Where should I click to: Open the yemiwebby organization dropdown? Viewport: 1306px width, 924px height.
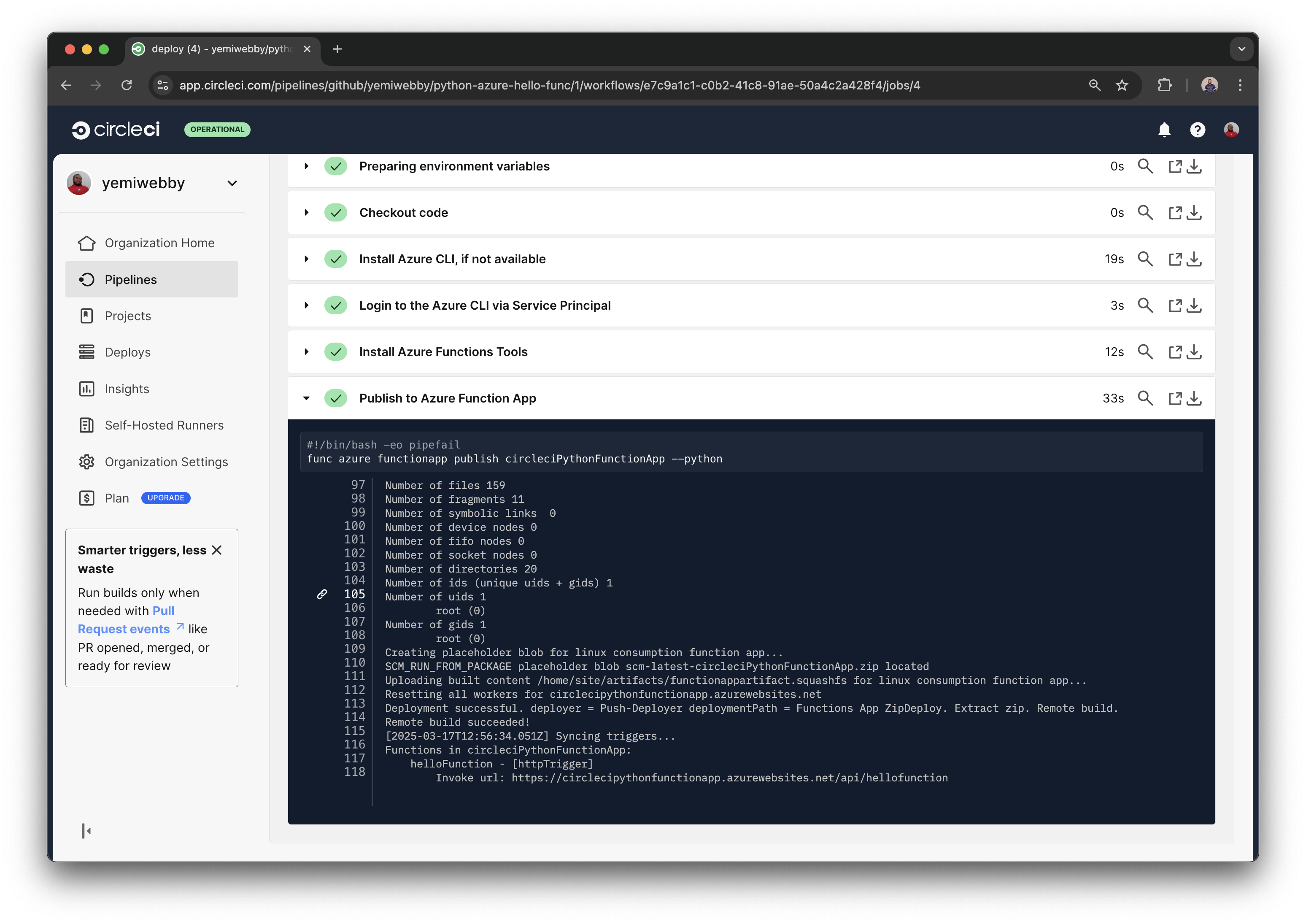coord(232,183)
